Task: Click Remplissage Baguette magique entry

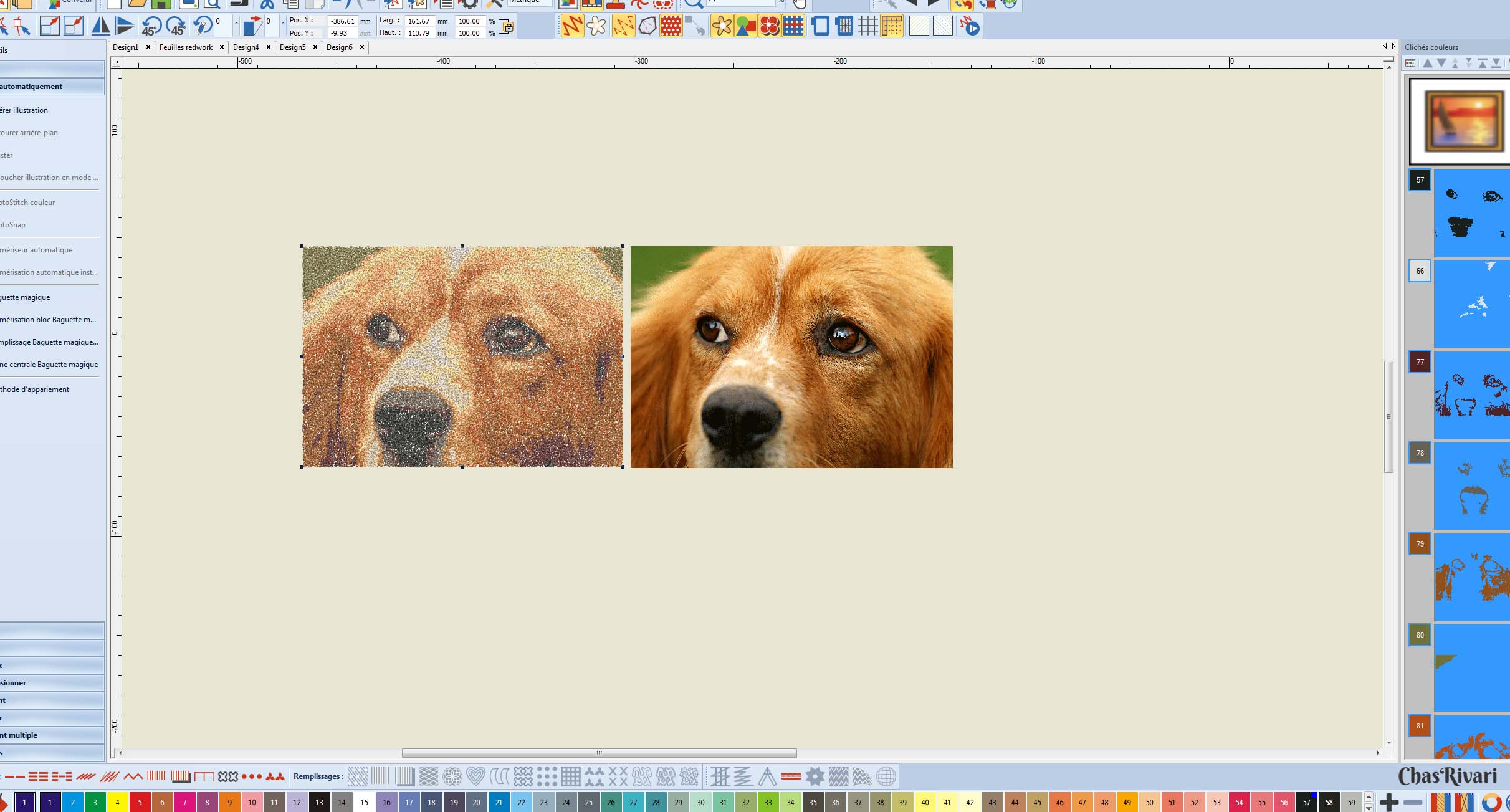Action: pos(50,342)
